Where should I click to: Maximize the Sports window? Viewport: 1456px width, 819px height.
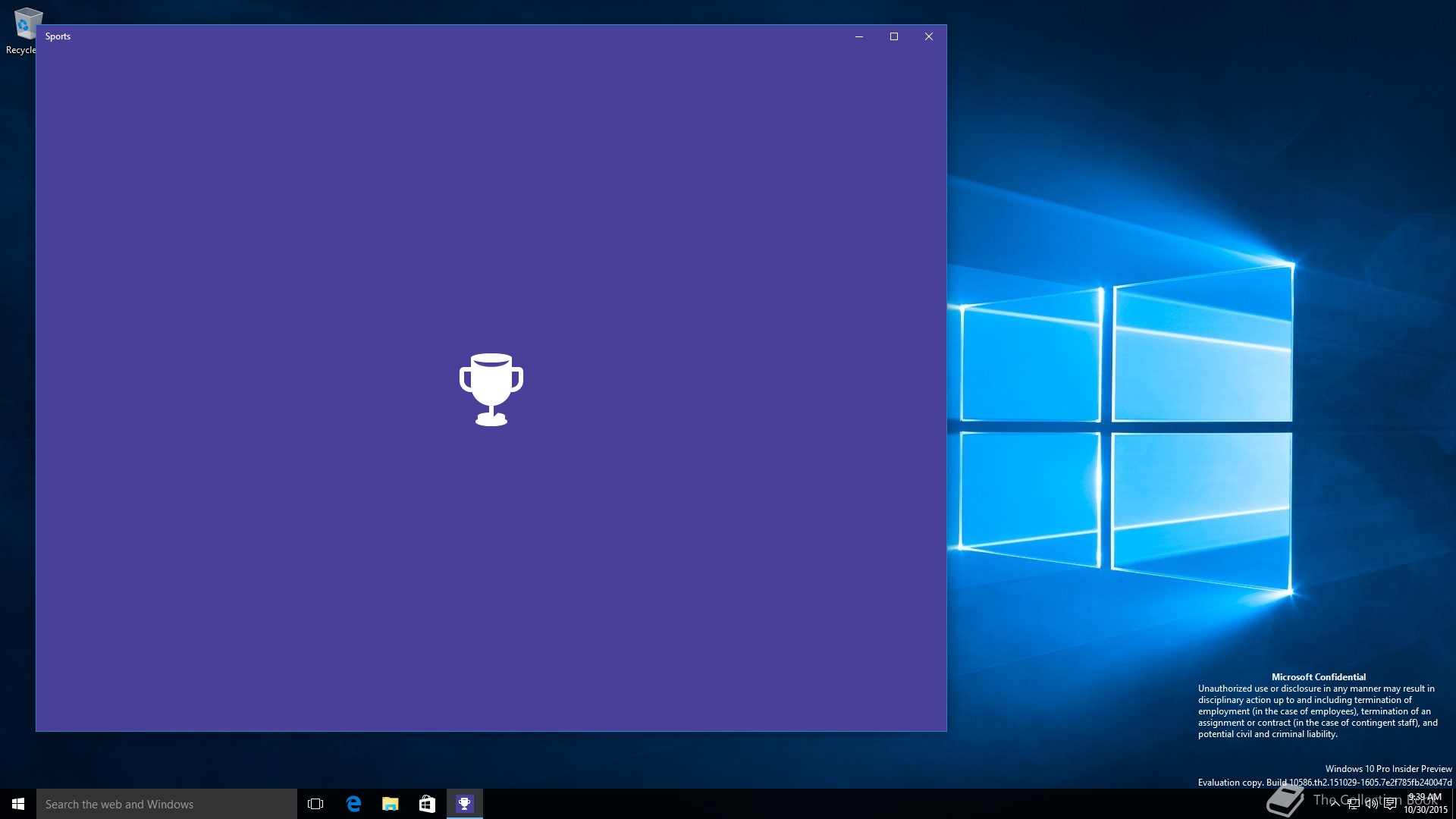[894, 36]
